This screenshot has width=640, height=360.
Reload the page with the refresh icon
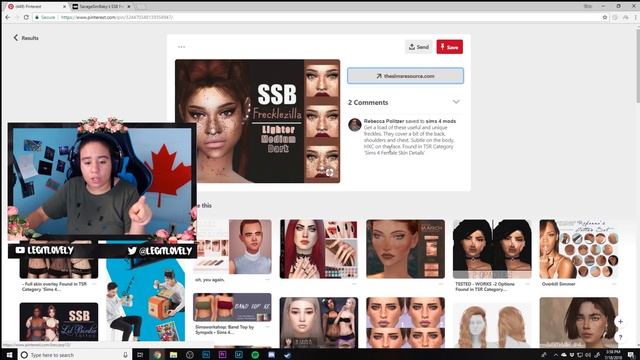click(26, 17)
